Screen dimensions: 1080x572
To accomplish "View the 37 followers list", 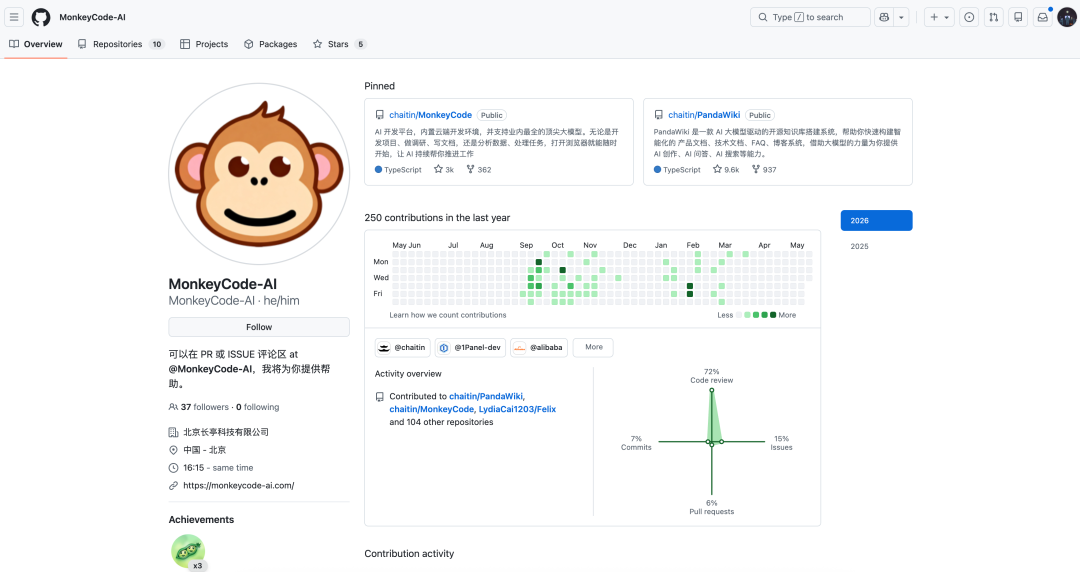I will (198, 407).
